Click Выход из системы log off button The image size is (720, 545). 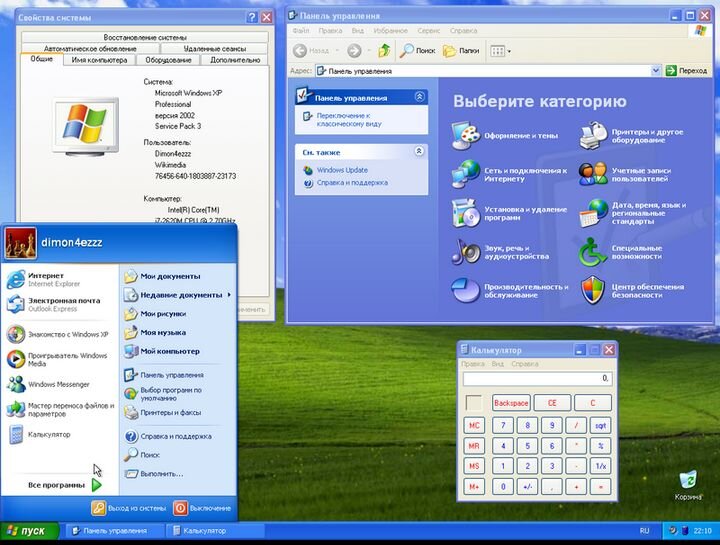pos(129,508)
